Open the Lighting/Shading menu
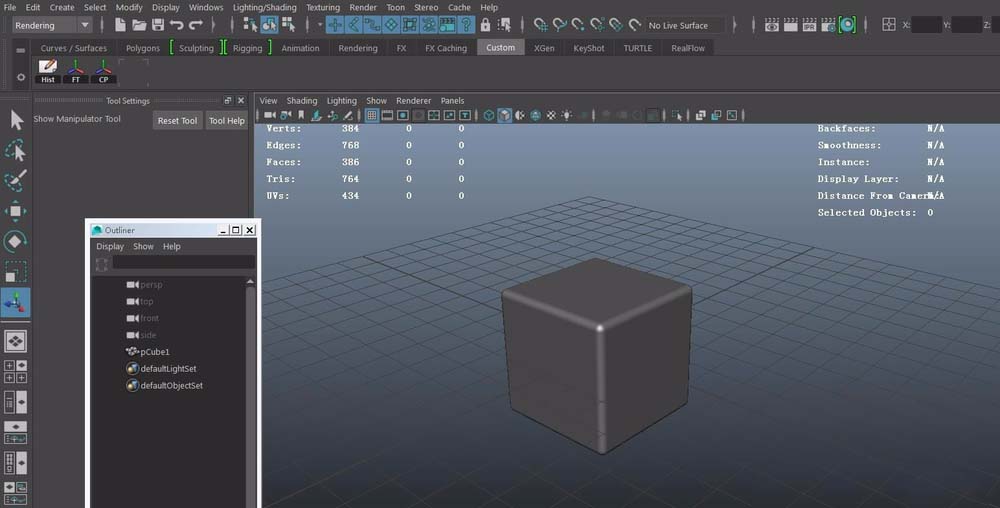Image resolution: width=1000 pixels, height=508 pixels. tap(264, 7)
